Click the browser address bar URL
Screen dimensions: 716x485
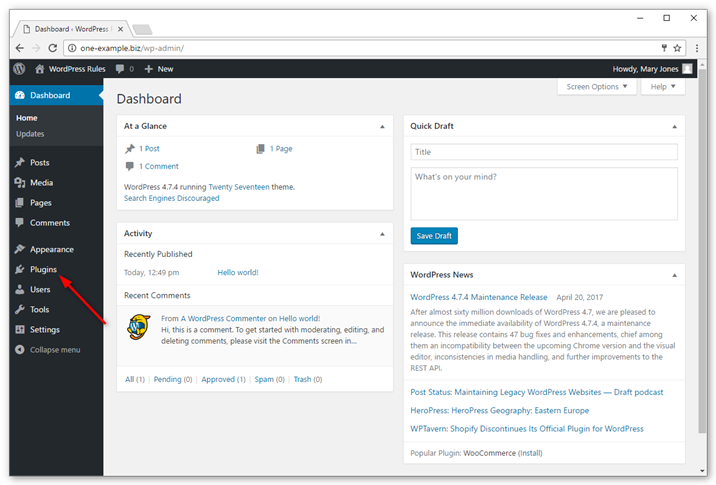tap(132, 48)
